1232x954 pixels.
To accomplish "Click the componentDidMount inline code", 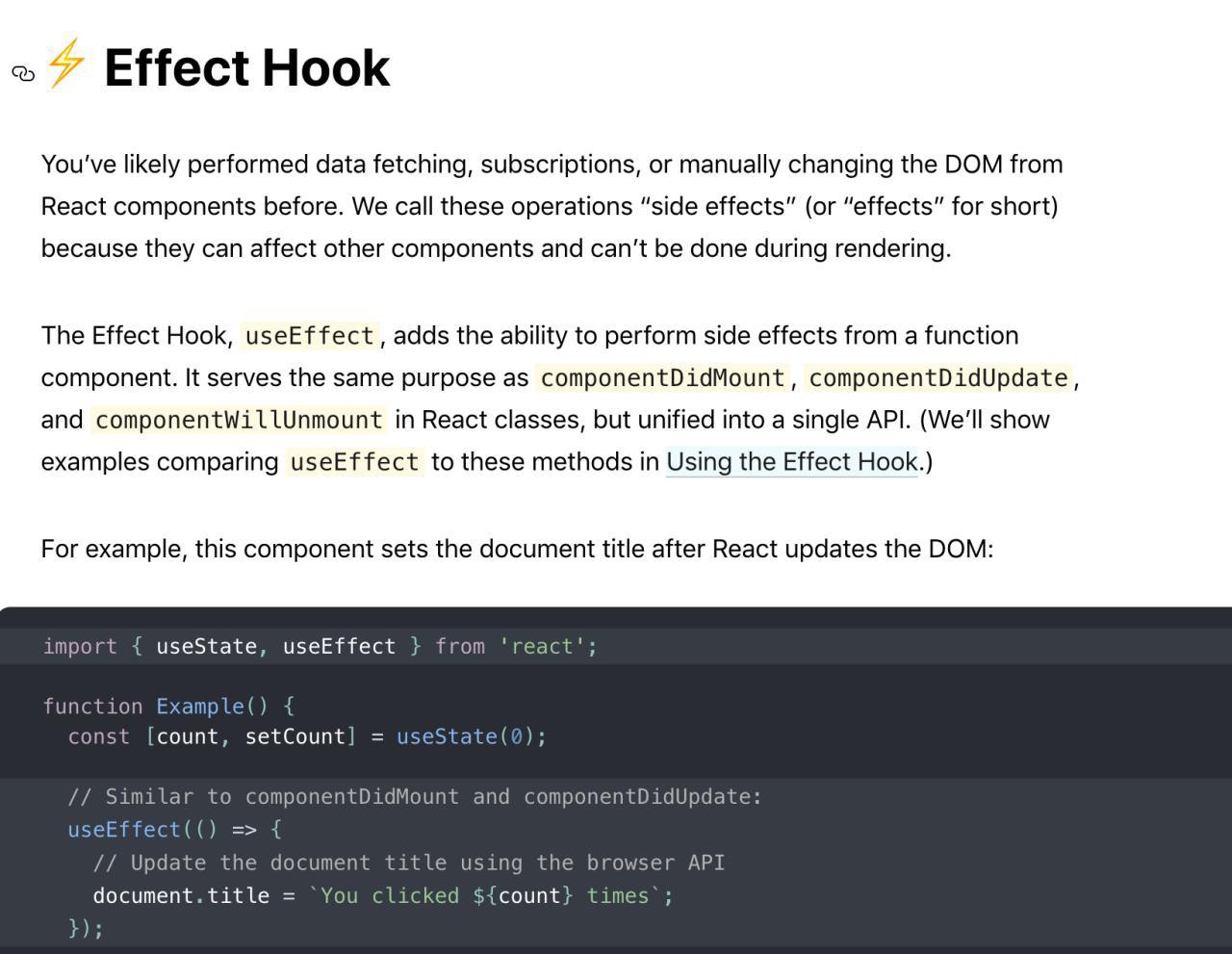I will pyautogui.click(x=662, y=378).
